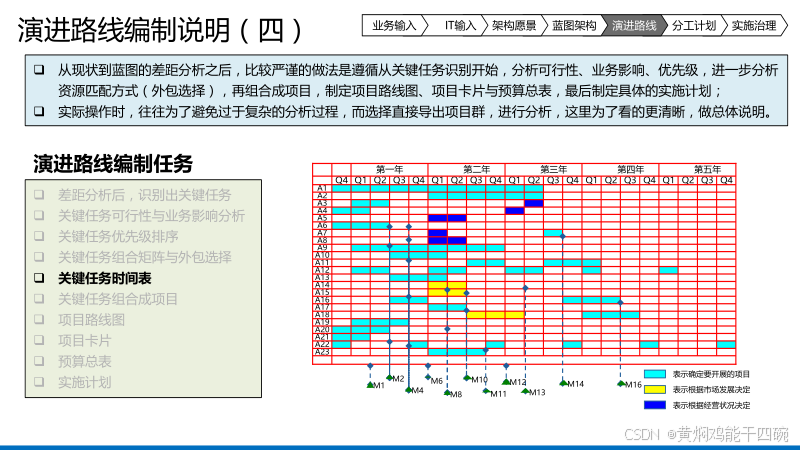The width and height of the screenshot is (800, 450).
Task: Open the IT输入 step tab
Action: [460, 26]
